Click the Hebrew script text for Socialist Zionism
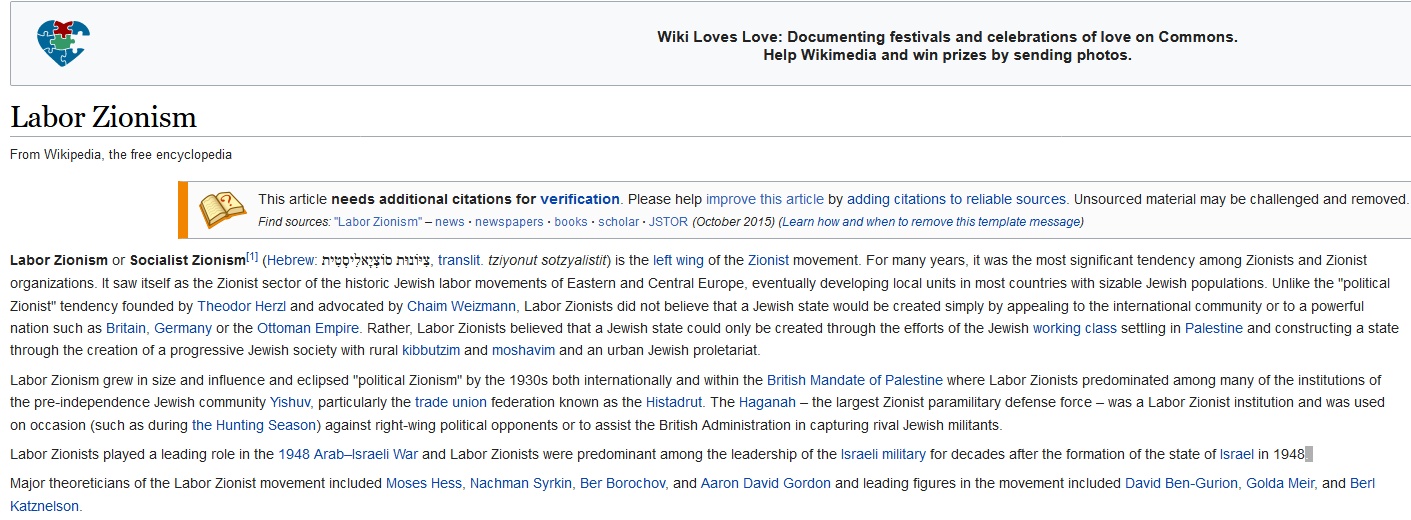The height and width of the screenshot is (520, 1411). point(378,261)
